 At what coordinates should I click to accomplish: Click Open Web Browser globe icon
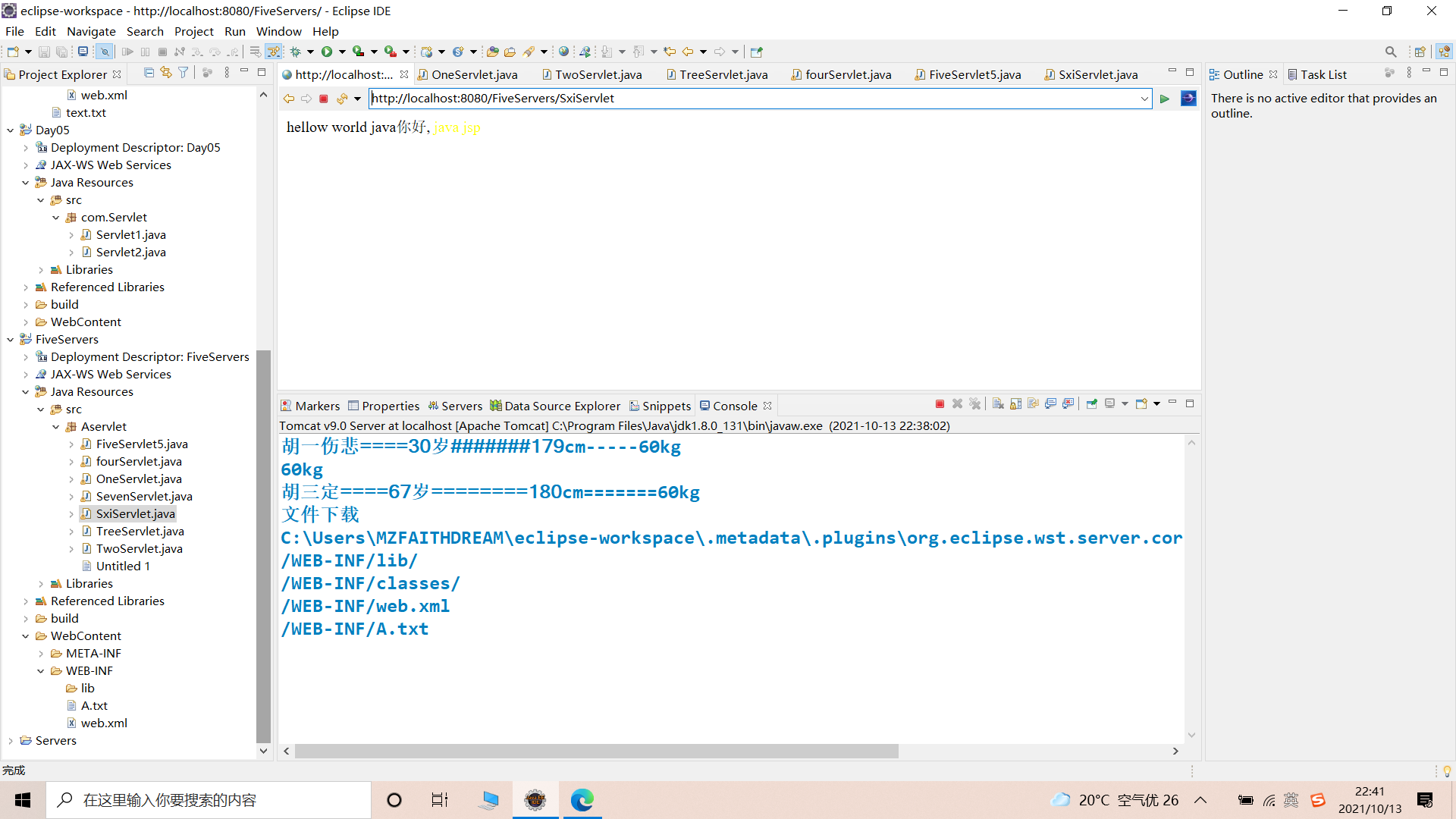coord(563,52)
